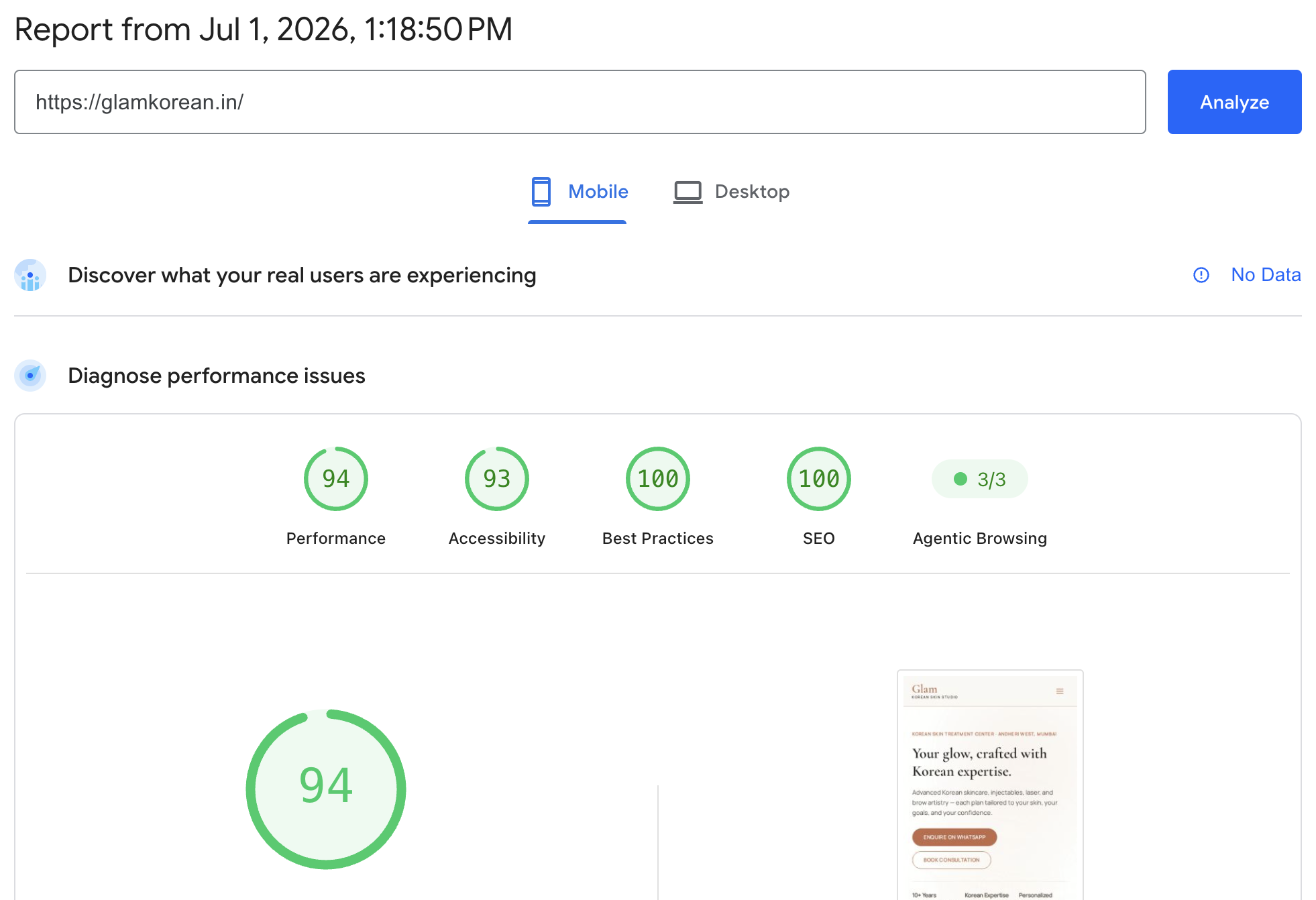The width and height of the screenshot is (1316, 900).
Task: Switch to the Desktop tab
Action: click(732, 192)
